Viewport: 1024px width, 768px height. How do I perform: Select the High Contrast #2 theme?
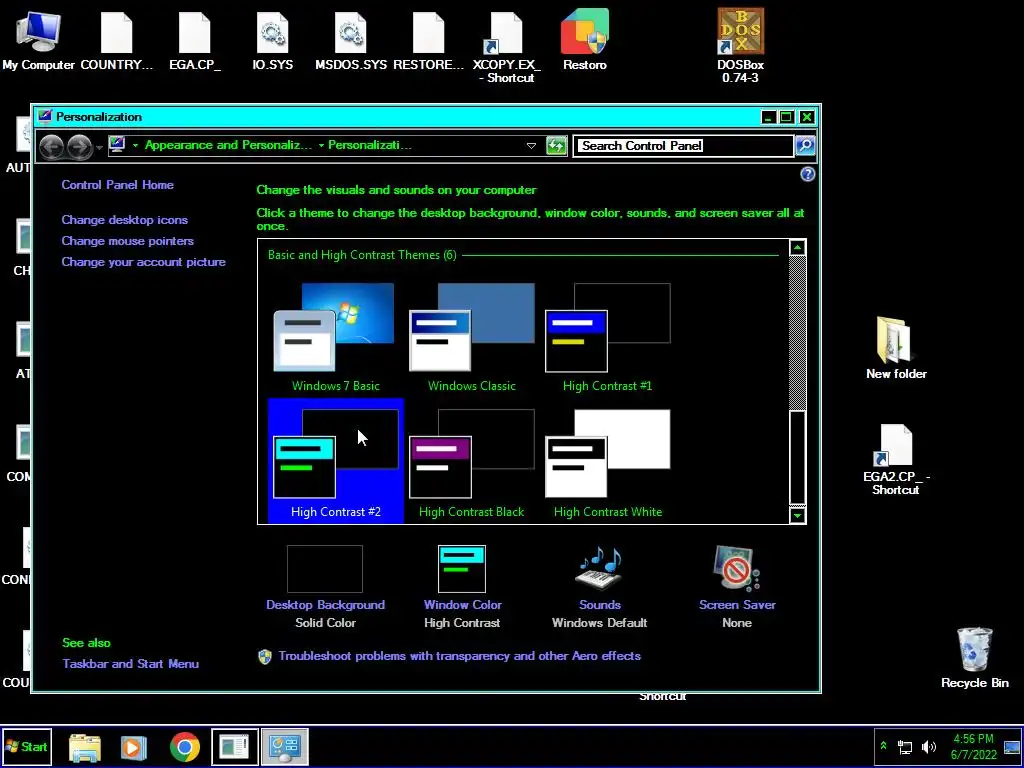click(x=336, y=461)
